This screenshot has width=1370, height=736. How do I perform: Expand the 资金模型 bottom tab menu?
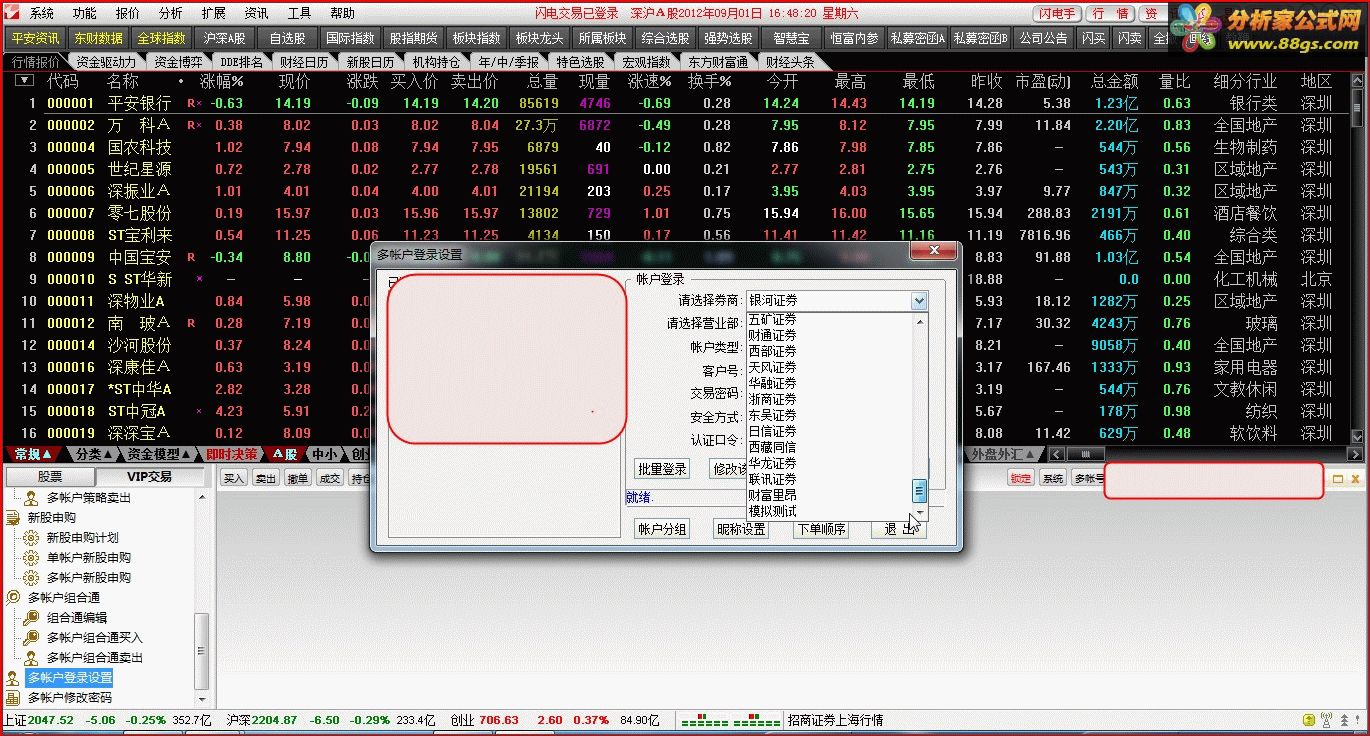[187, 454]
